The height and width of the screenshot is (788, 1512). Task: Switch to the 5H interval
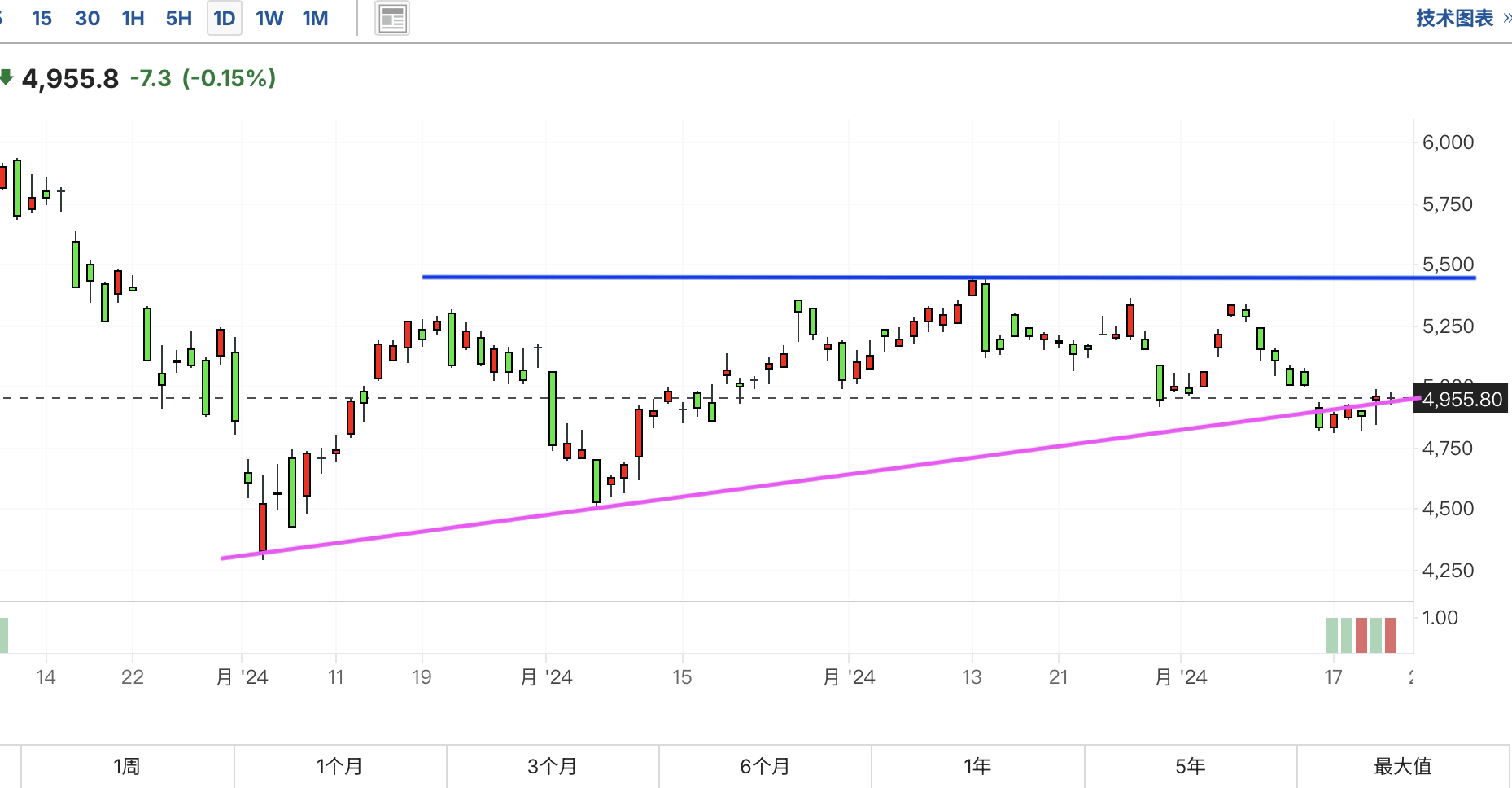coord(178,19)
